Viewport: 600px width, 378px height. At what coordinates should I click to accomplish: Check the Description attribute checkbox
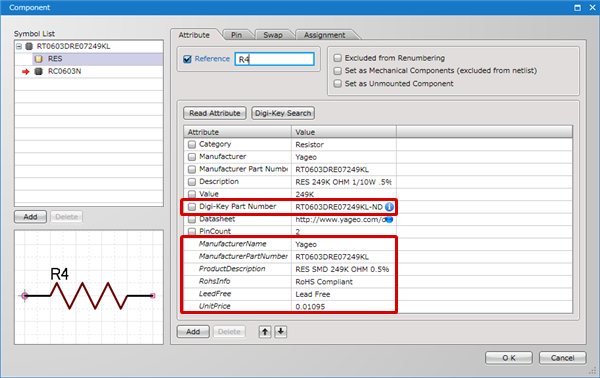(192, 182)
